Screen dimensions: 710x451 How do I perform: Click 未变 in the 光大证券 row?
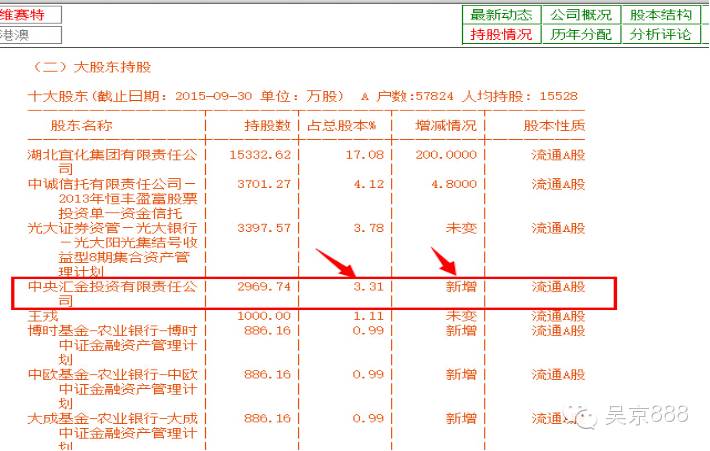click(461, 228)
